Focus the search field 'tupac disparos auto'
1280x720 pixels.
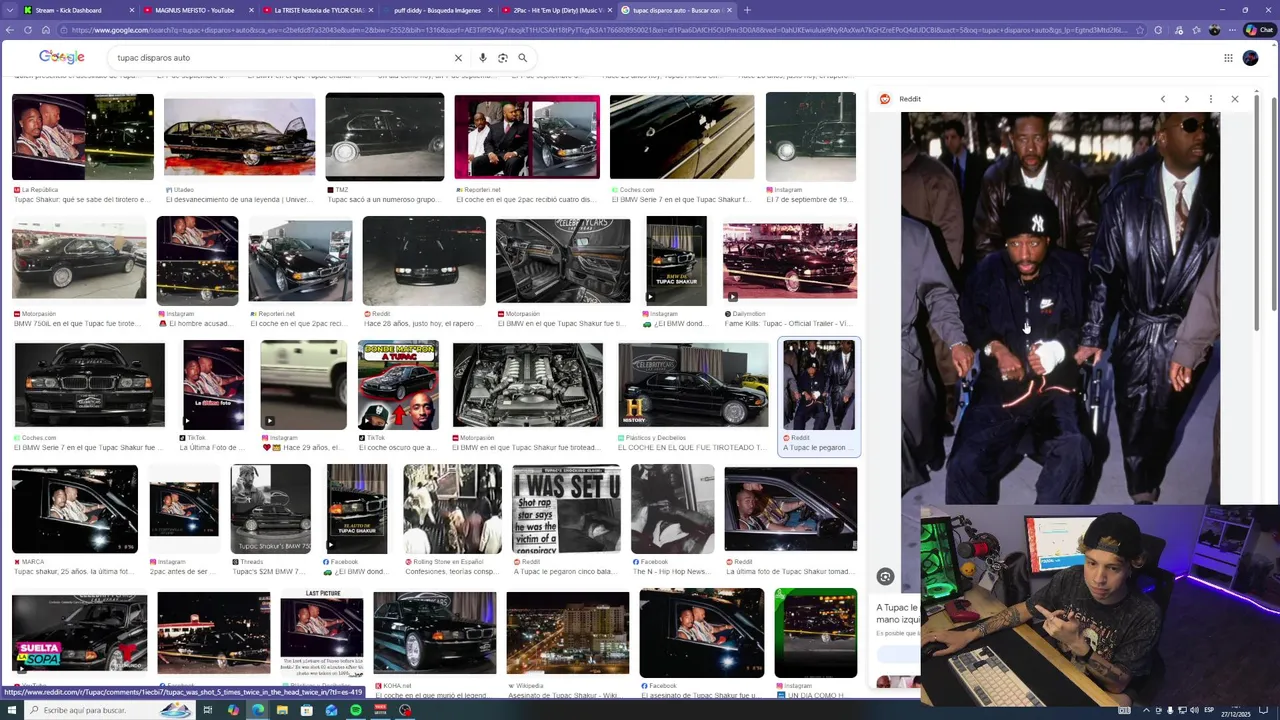click(x=280, y=58)
